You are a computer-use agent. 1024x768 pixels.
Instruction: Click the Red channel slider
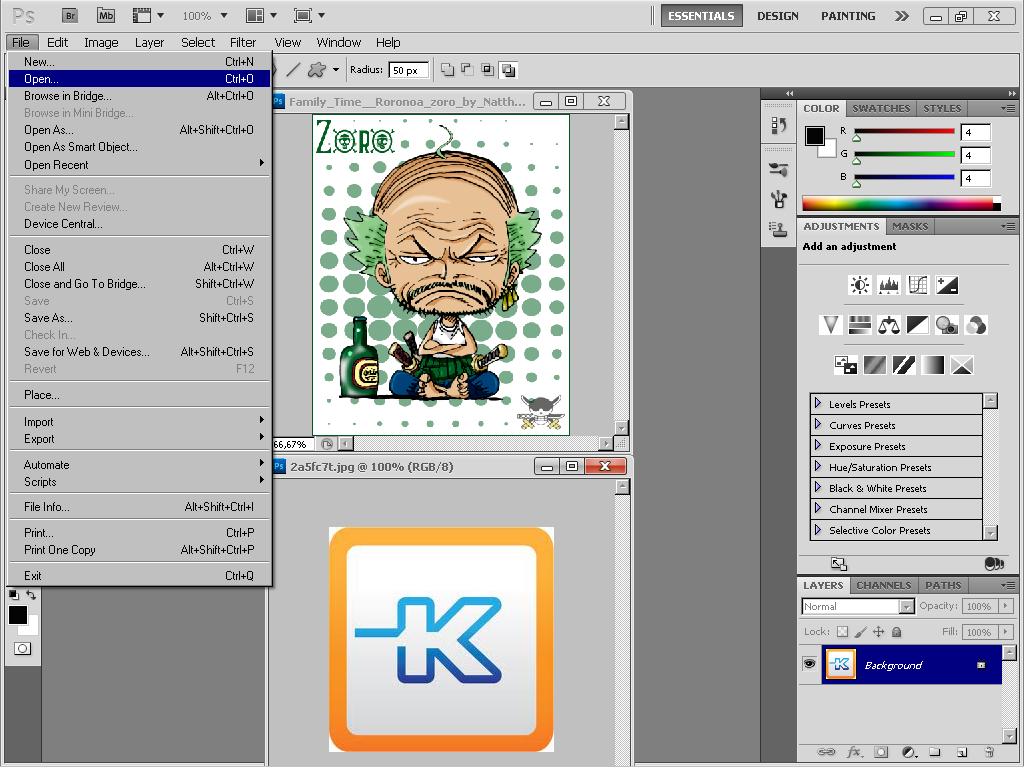tap(904, 132)
